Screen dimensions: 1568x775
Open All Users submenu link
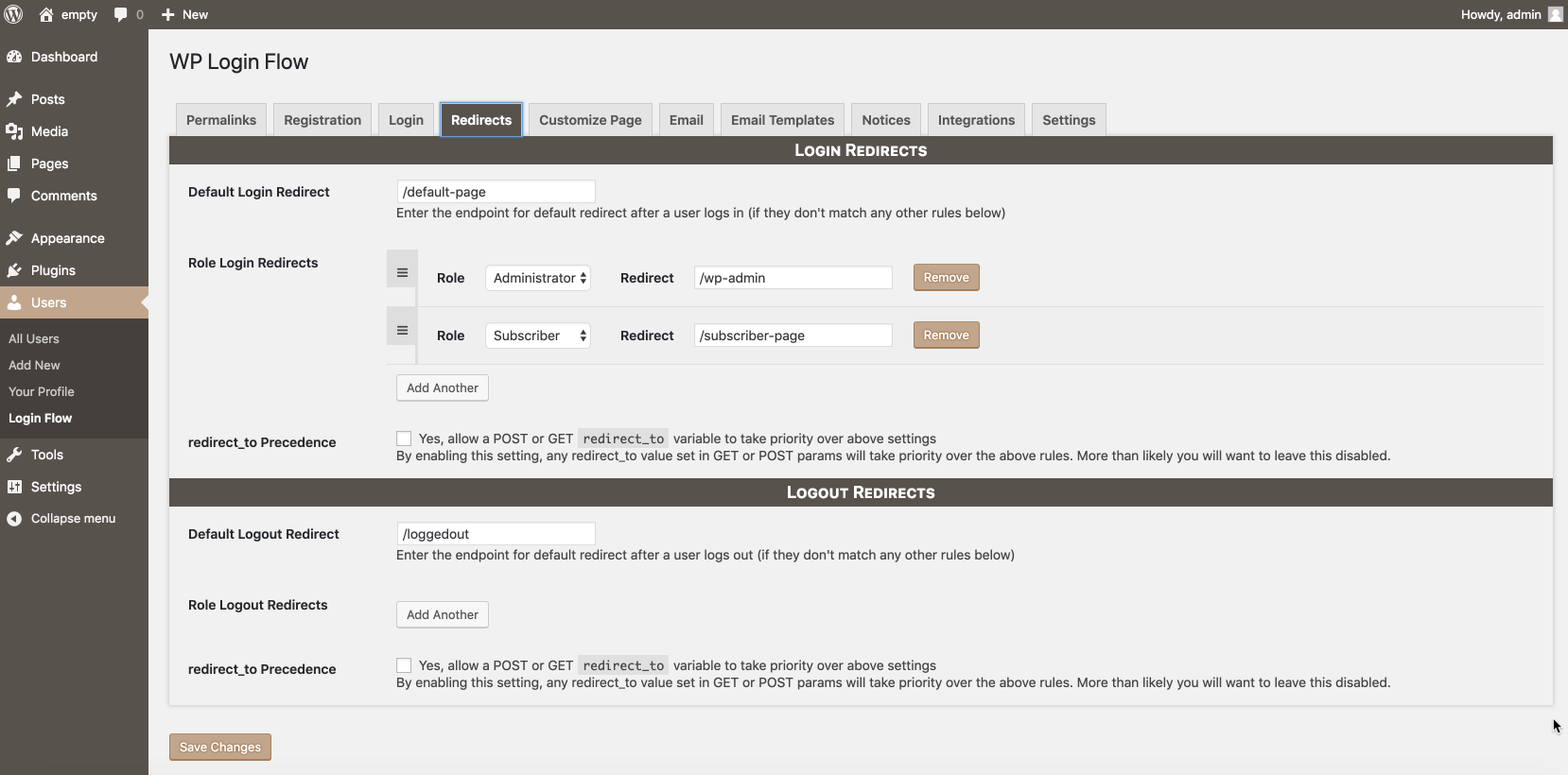(34, 338)
